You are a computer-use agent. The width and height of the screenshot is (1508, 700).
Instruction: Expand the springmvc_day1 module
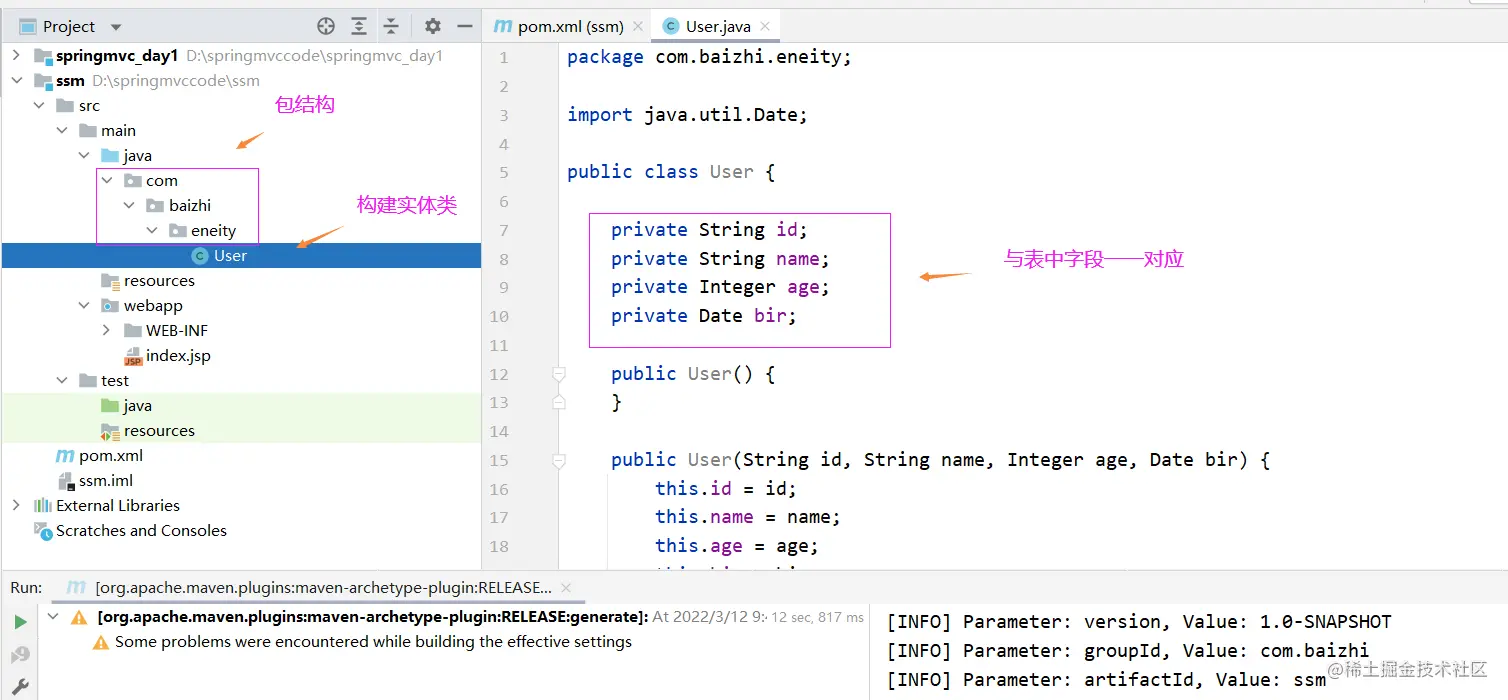pyautogui.click(x=16, y=56)
